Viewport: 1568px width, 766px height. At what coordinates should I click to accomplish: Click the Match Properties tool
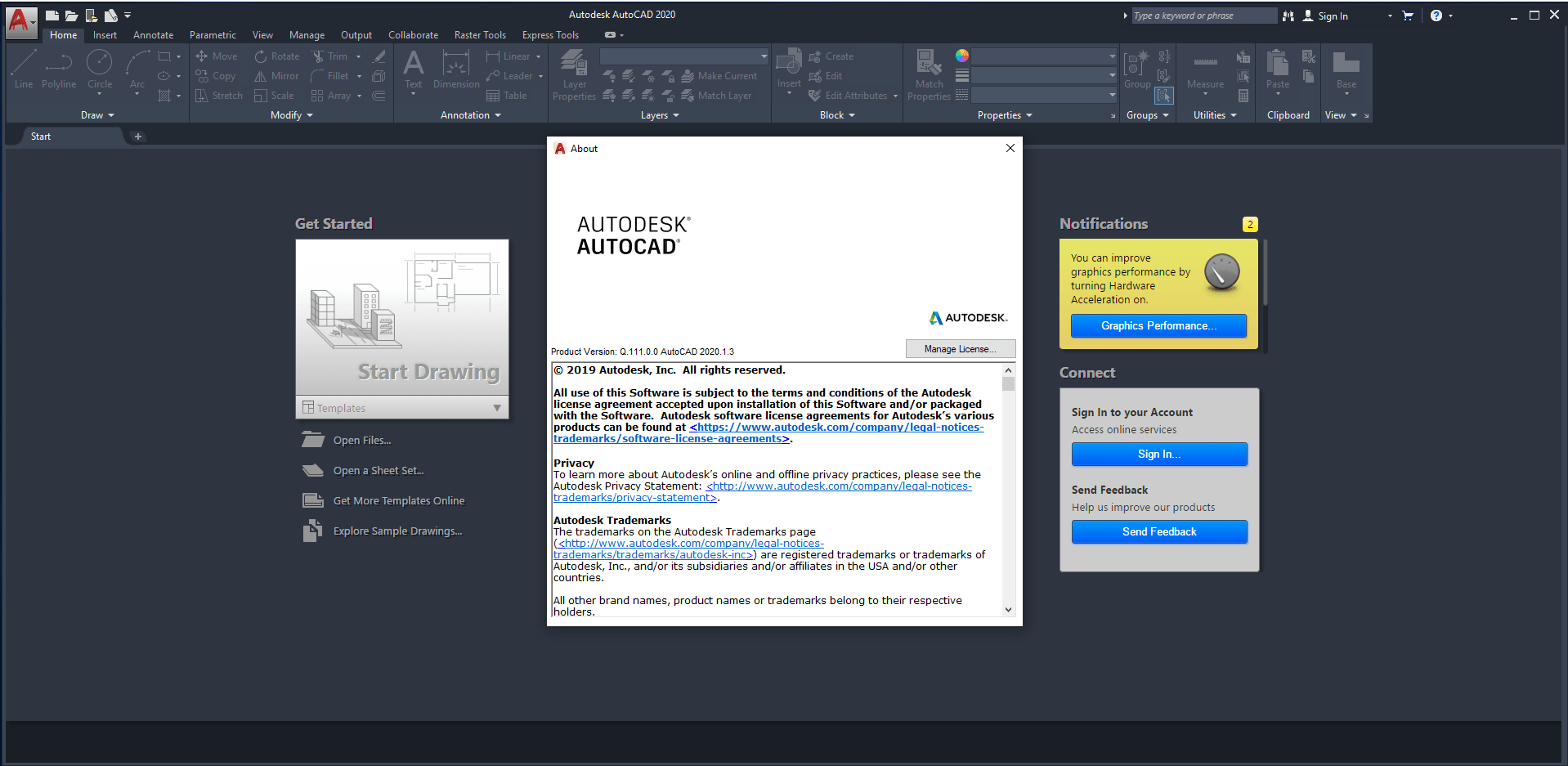pos(929,75)
